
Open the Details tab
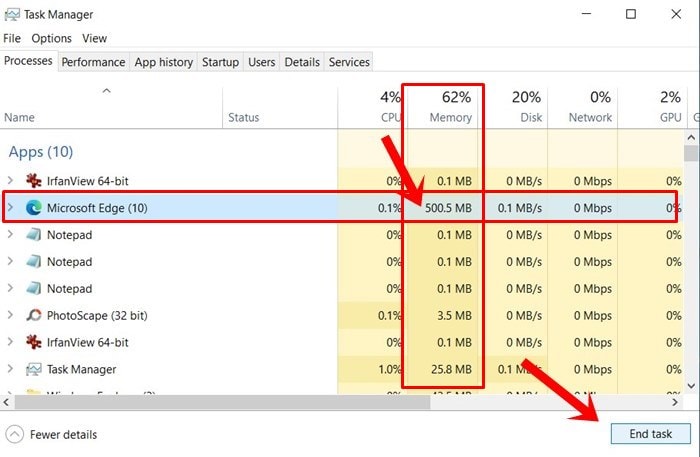click(302, 62)
